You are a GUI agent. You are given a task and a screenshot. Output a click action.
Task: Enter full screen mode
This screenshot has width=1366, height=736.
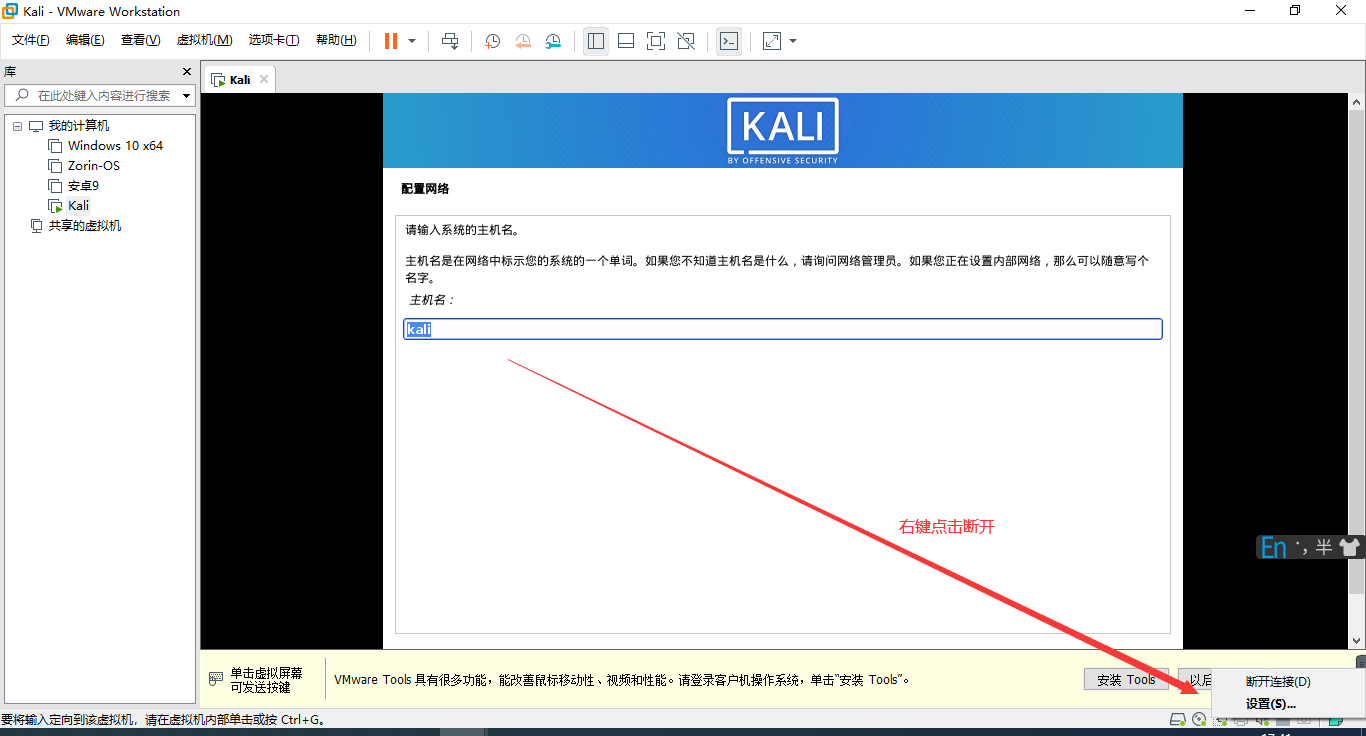coord(656,41)
